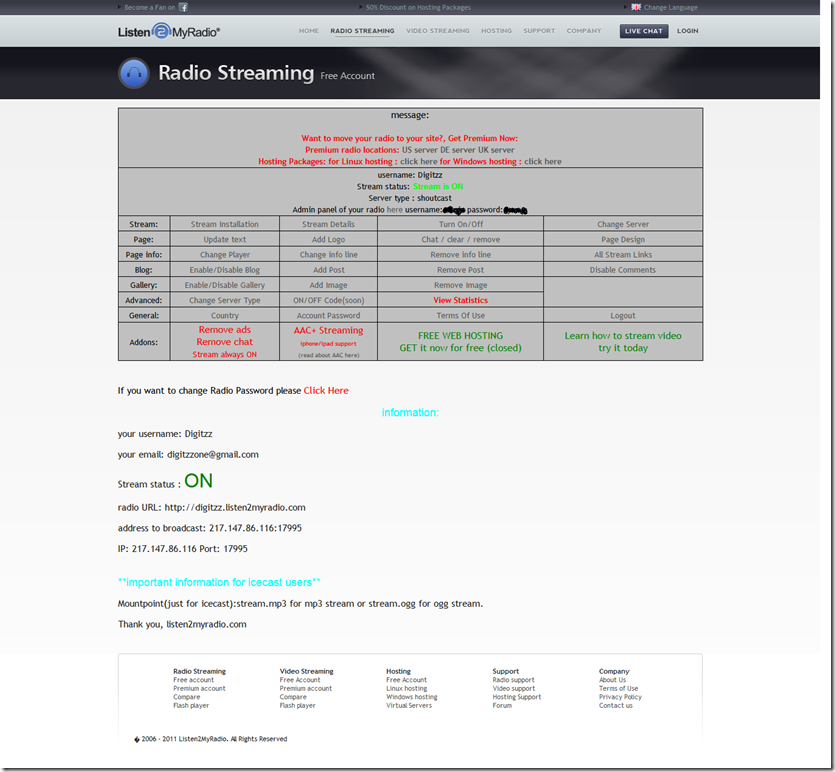Open the HOSTING menu item
835x772 pixels.
pos(496,31)
